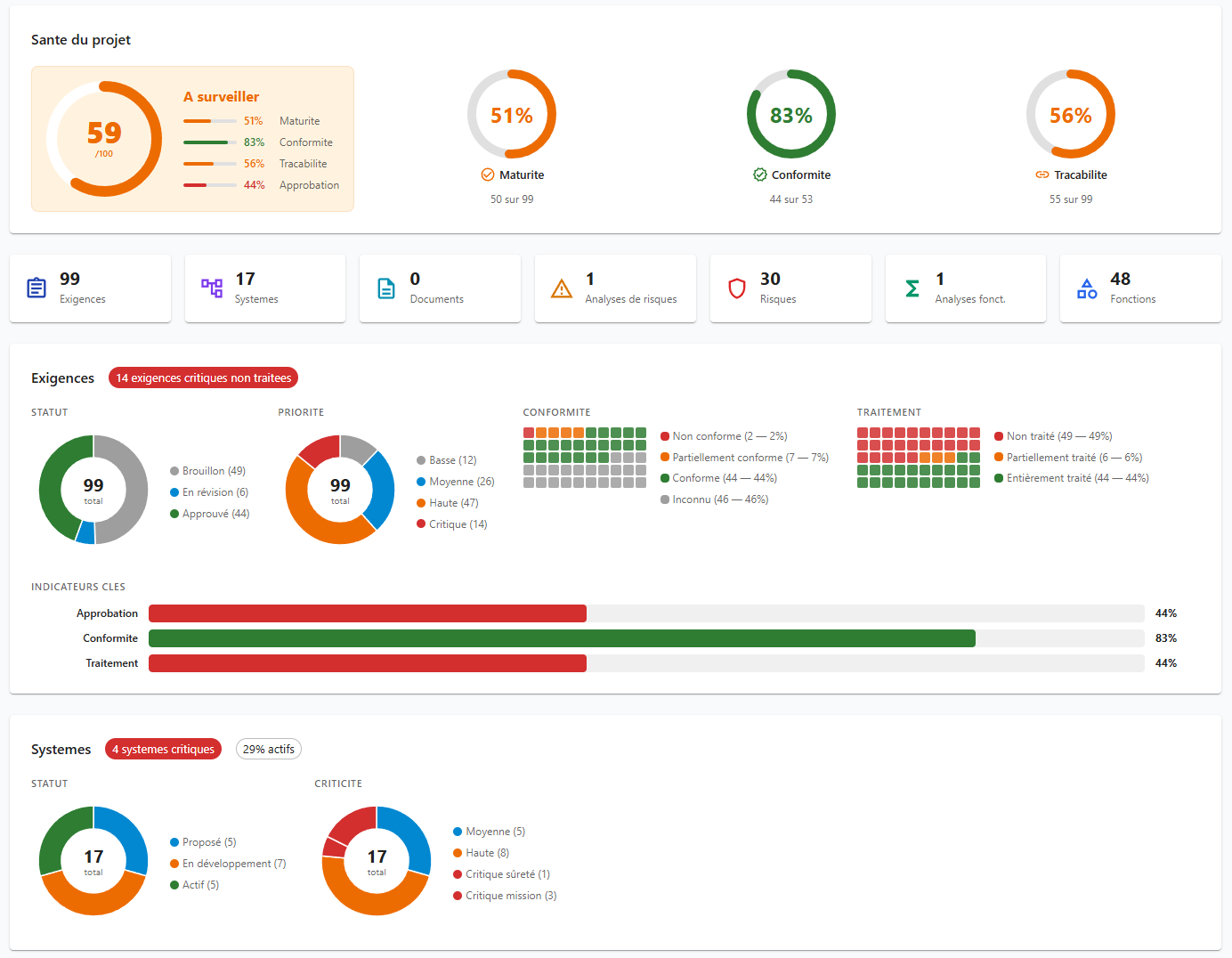Select the Systemes network icon

[211, 288]
